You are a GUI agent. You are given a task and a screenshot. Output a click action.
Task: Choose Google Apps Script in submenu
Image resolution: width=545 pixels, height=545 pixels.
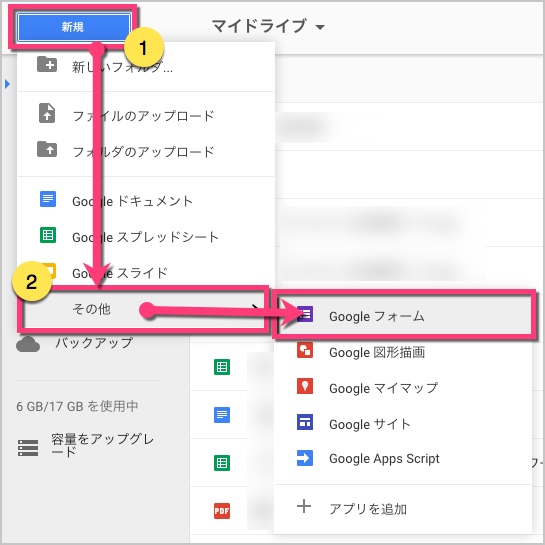tap(384, 459)
